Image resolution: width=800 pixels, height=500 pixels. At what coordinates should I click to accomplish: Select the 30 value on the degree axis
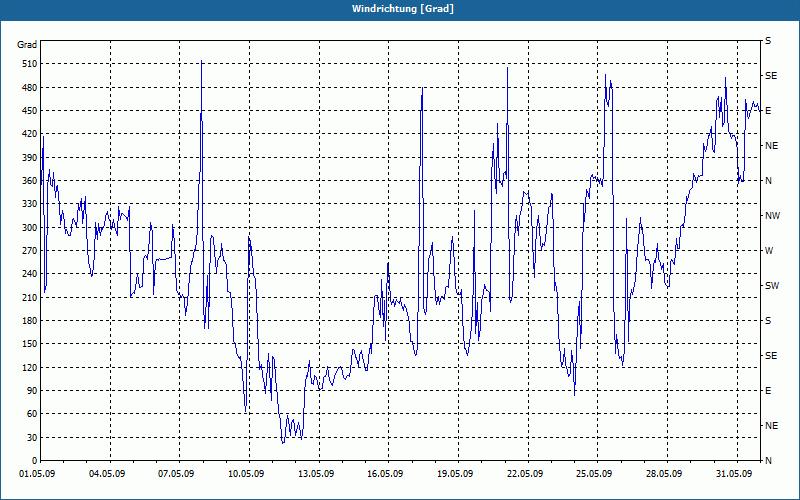point(32,437)
